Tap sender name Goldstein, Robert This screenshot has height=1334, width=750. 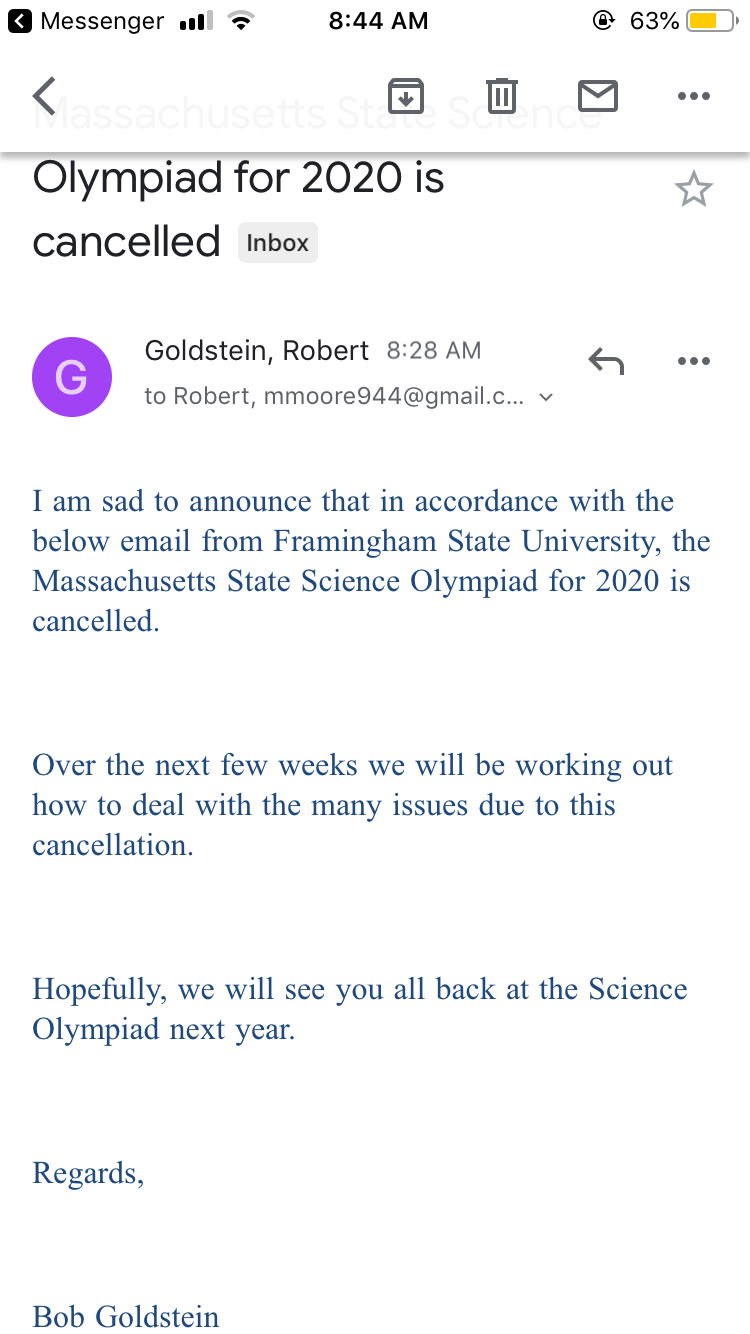[x=256, y=351]
